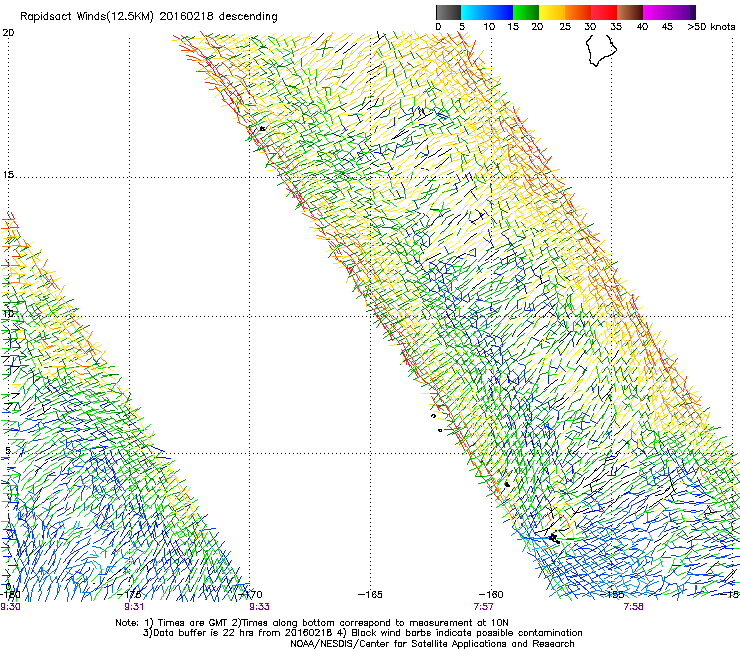Click the '15' latitude axis label

point(8,175)
